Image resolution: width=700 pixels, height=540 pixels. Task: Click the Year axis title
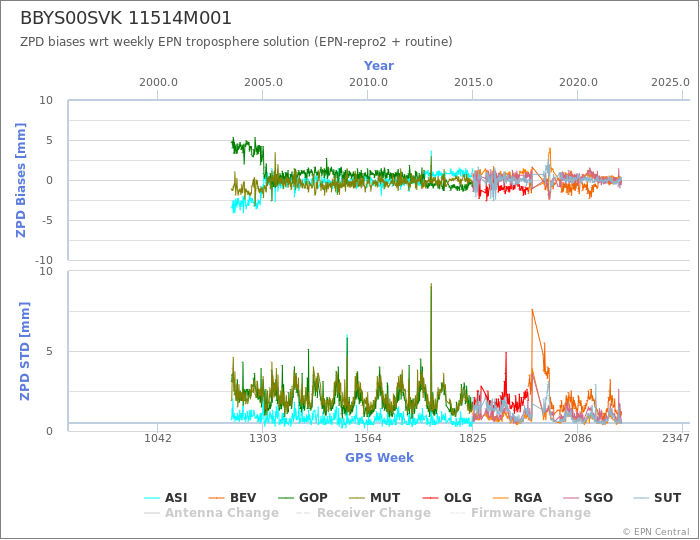click(379, 66)
